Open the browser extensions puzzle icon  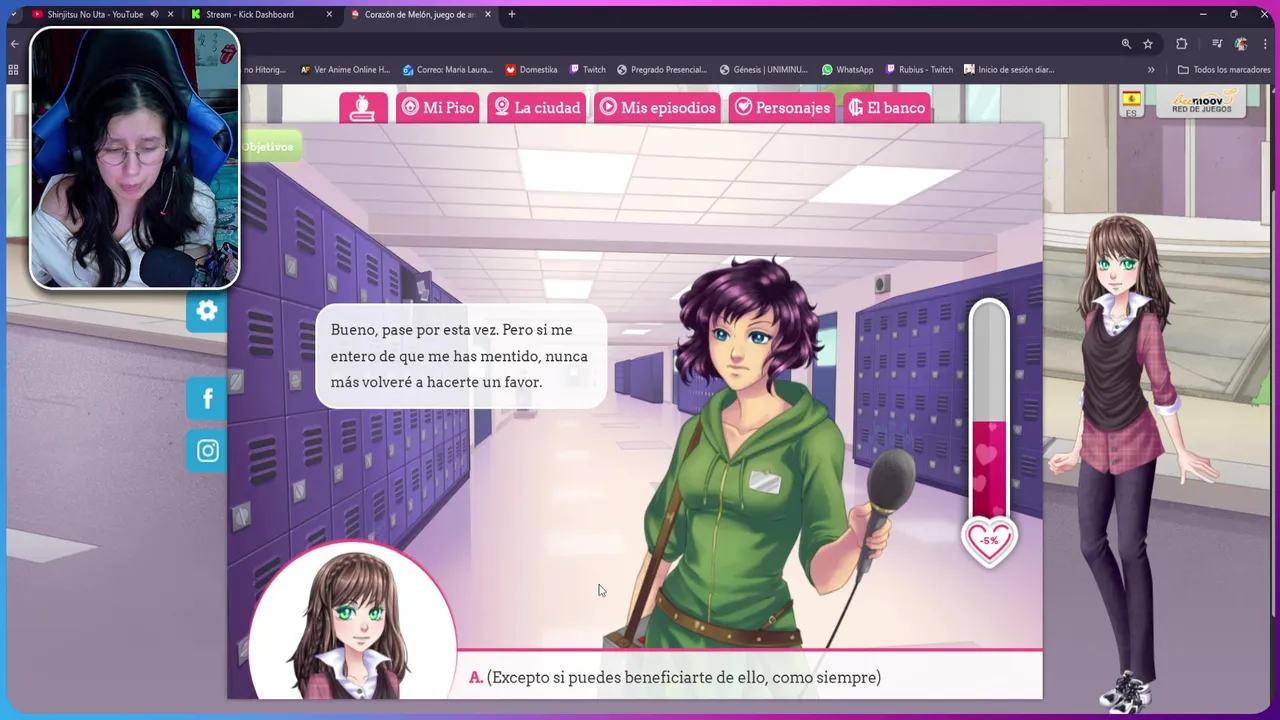[1182, 44]
